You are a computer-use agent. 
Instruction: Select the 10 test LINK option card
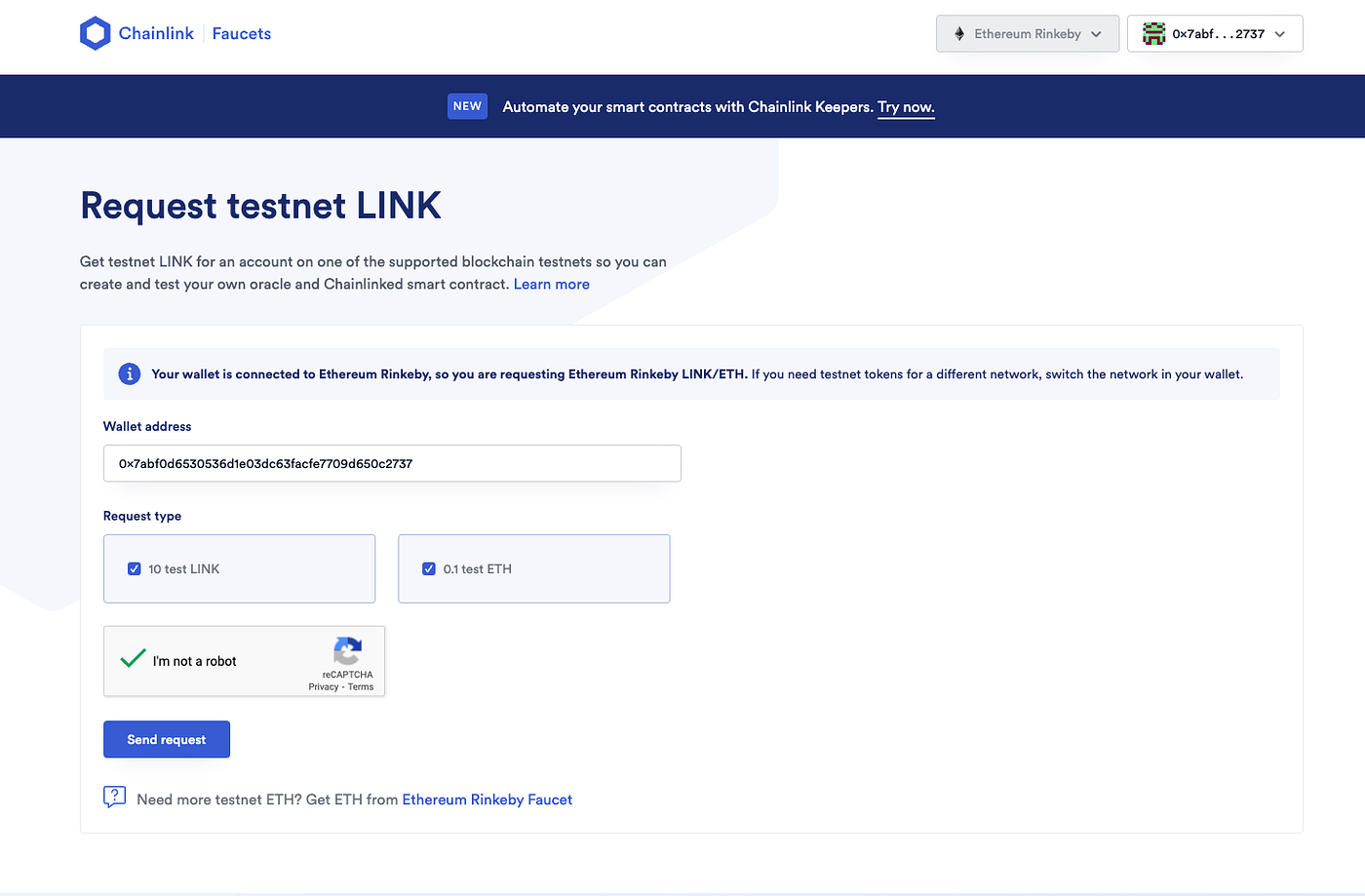239,568
